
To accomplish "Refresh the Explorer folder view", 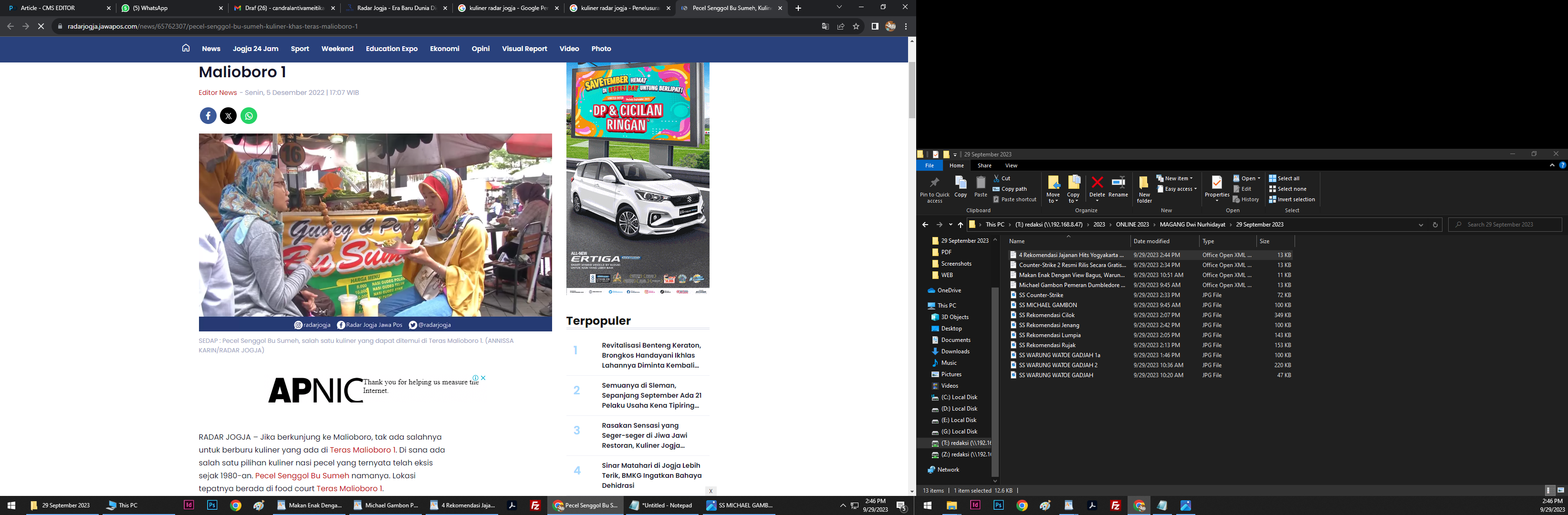I will tap(1435, 225).
